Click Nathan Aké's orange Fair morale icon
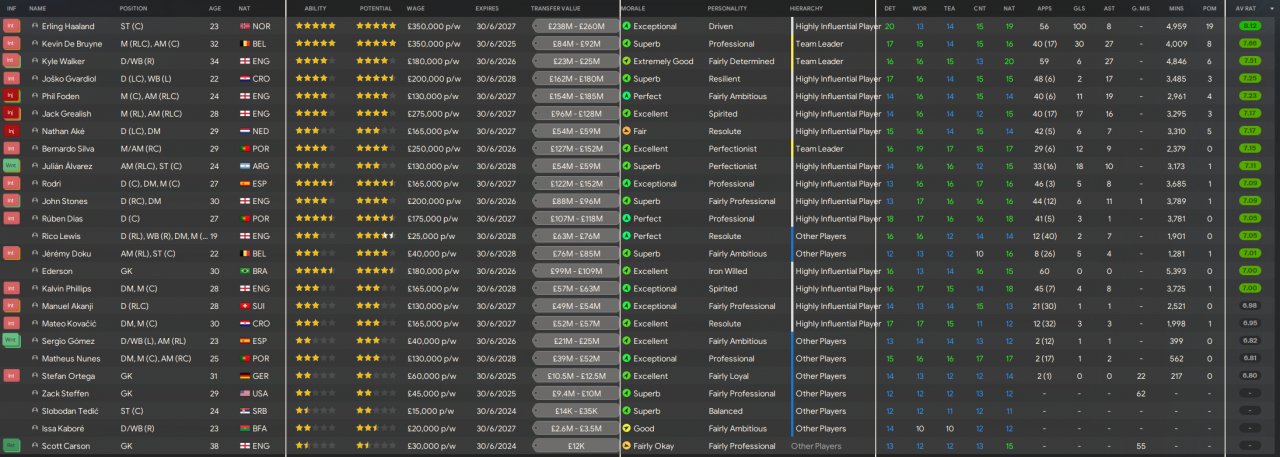Viewport: 1280px width, 457px height. click(626, 131)
